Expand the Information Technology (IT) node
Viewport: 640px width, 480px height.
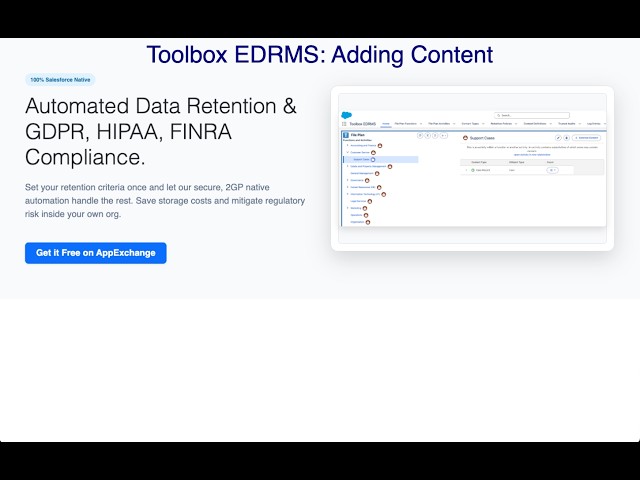(347, 194)
